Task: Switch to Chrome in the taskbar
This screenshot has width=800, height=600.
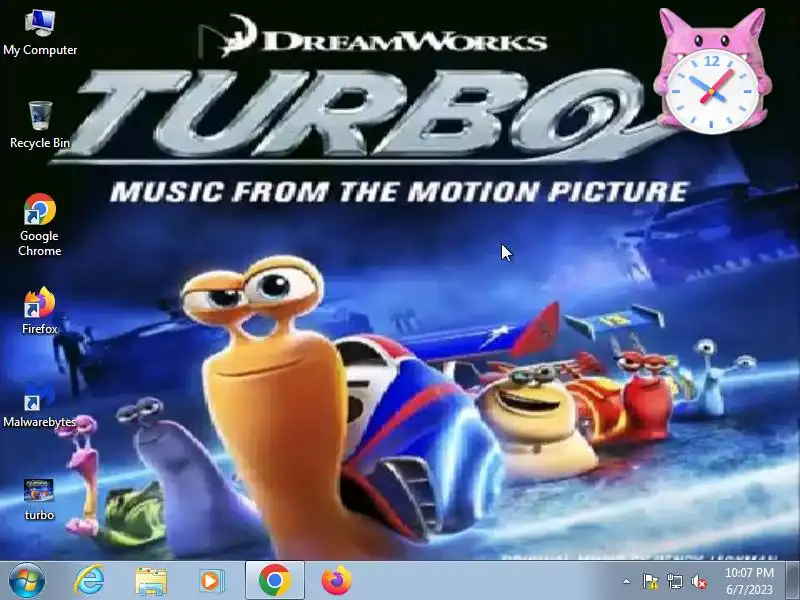Action: point(274,581)
